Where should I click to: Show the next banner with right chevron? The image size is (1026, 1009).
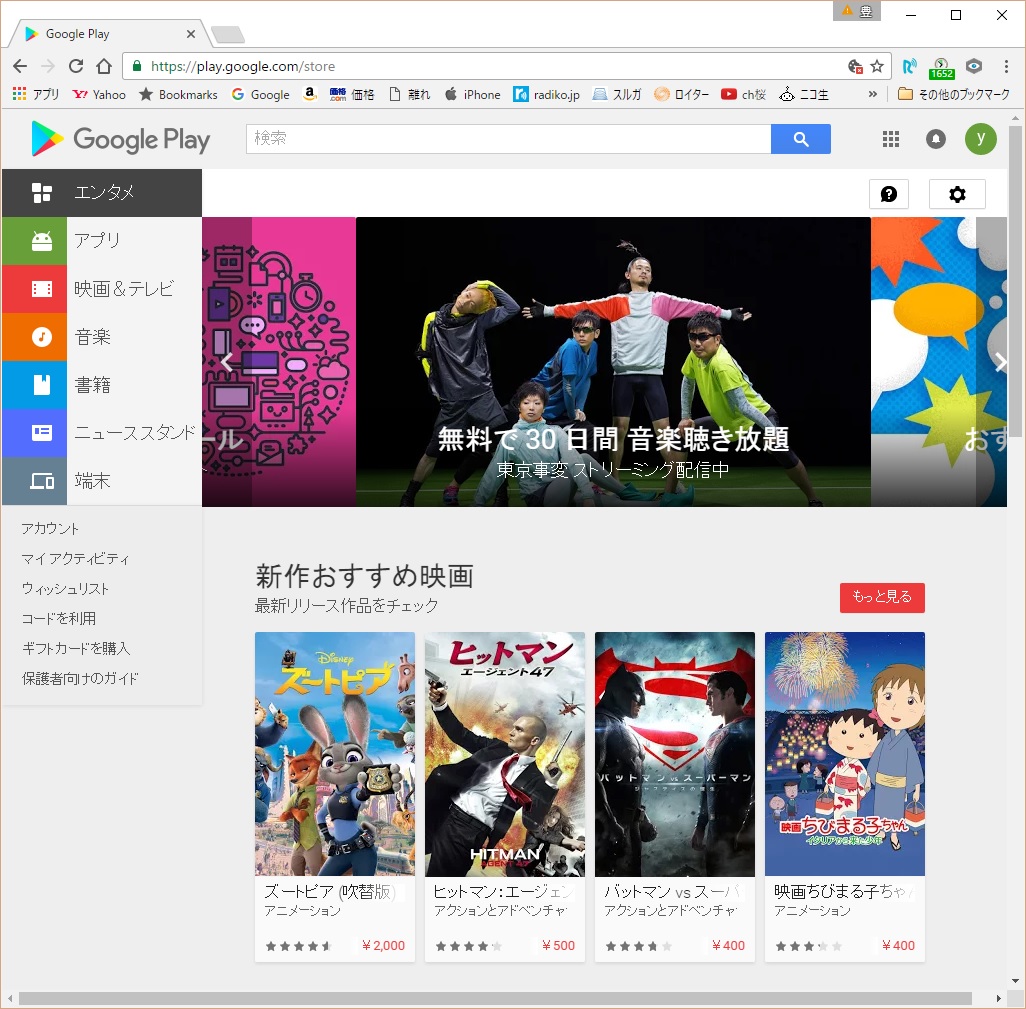(999, 362)
